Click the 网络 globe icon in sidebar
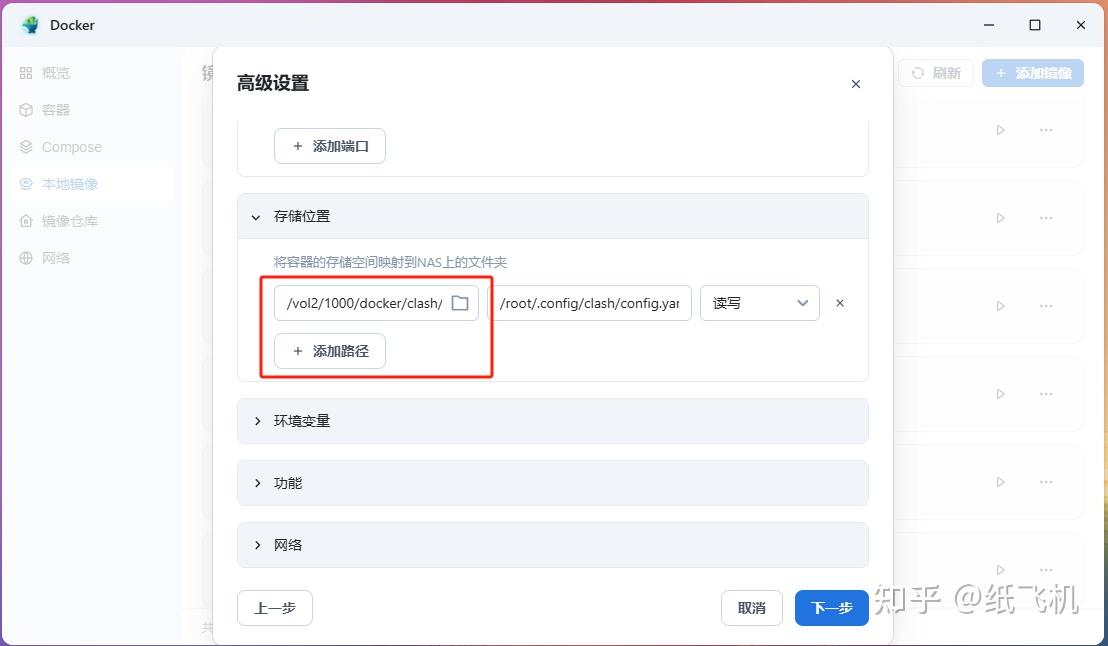 [x=24, y=257]
